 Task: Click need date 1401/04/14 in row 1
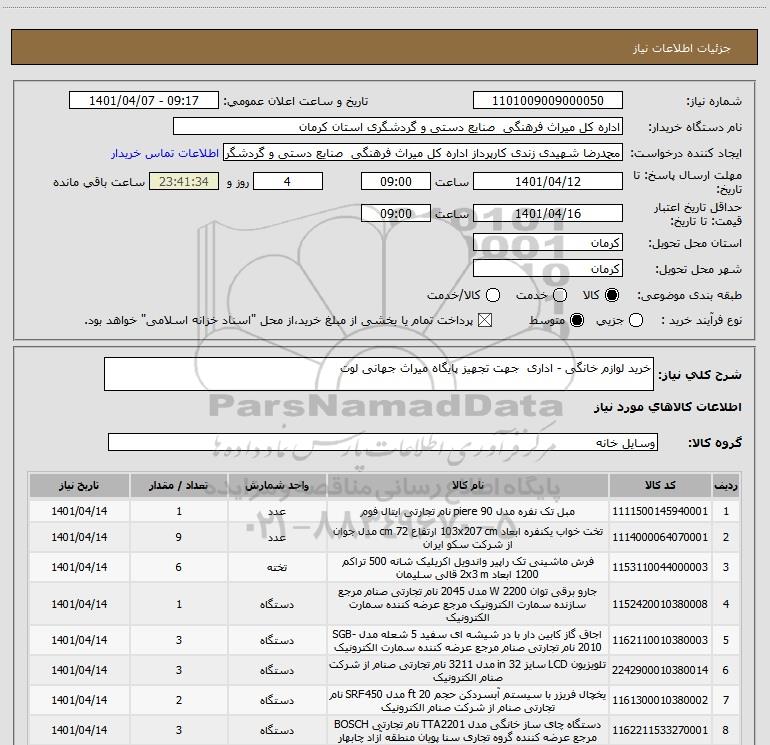[79, 511]
